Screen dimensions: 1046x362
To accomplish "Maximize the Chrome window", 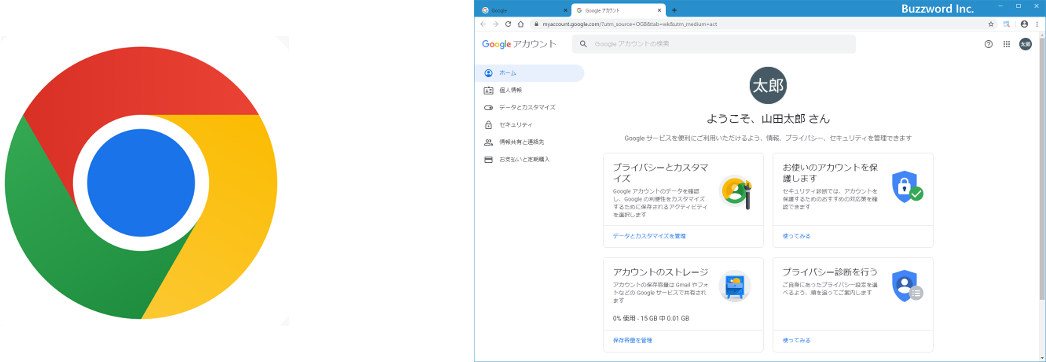I will coord(1018,6).
